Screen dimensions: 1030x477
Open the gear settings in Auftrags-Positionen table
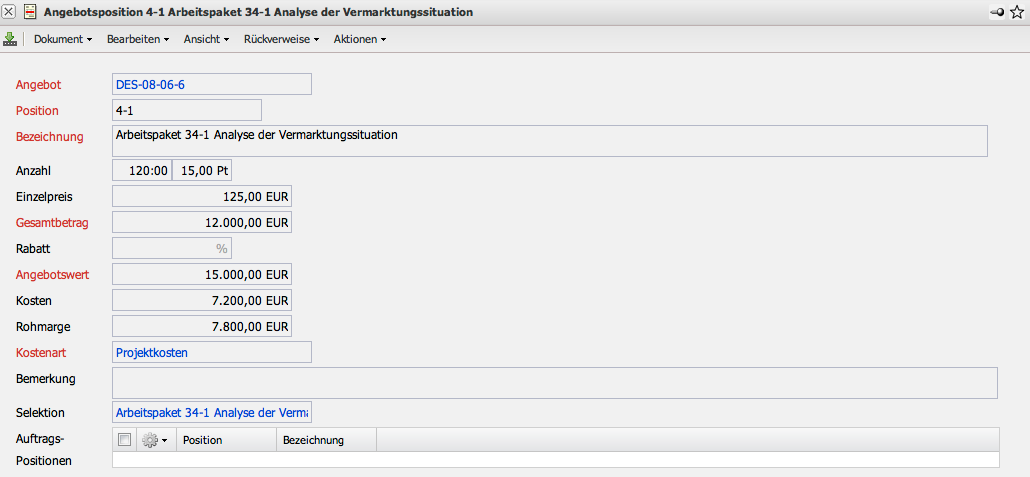click(154, 440)
